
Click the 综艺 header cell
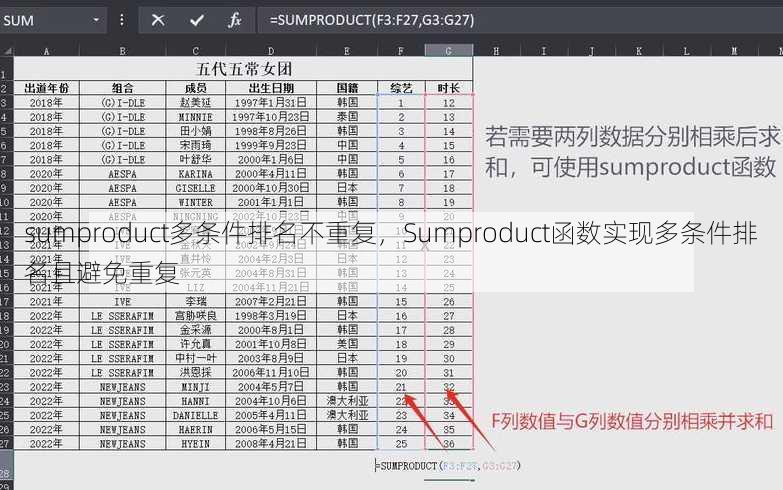point(401,88)
